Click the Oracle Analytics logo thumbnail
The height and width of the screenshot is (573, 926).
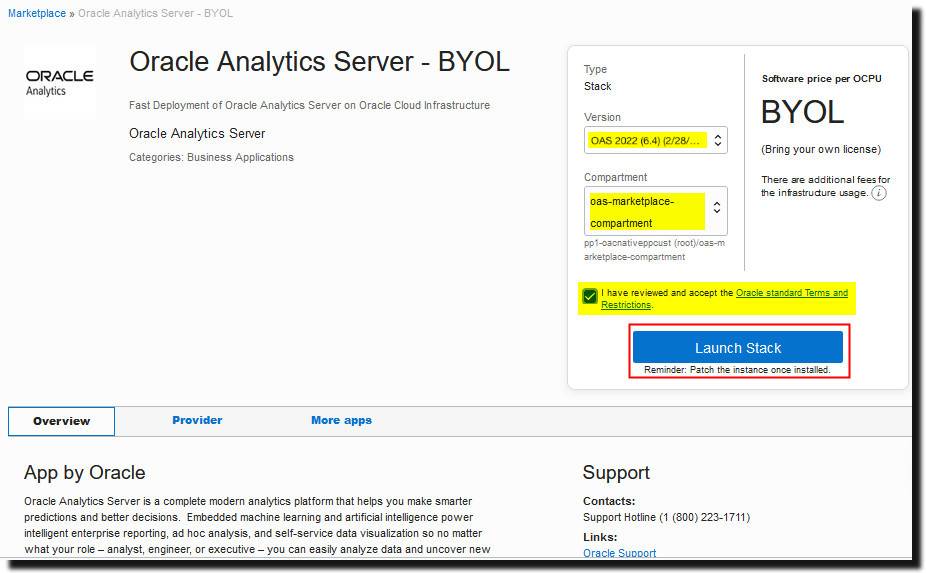(60, 83)
